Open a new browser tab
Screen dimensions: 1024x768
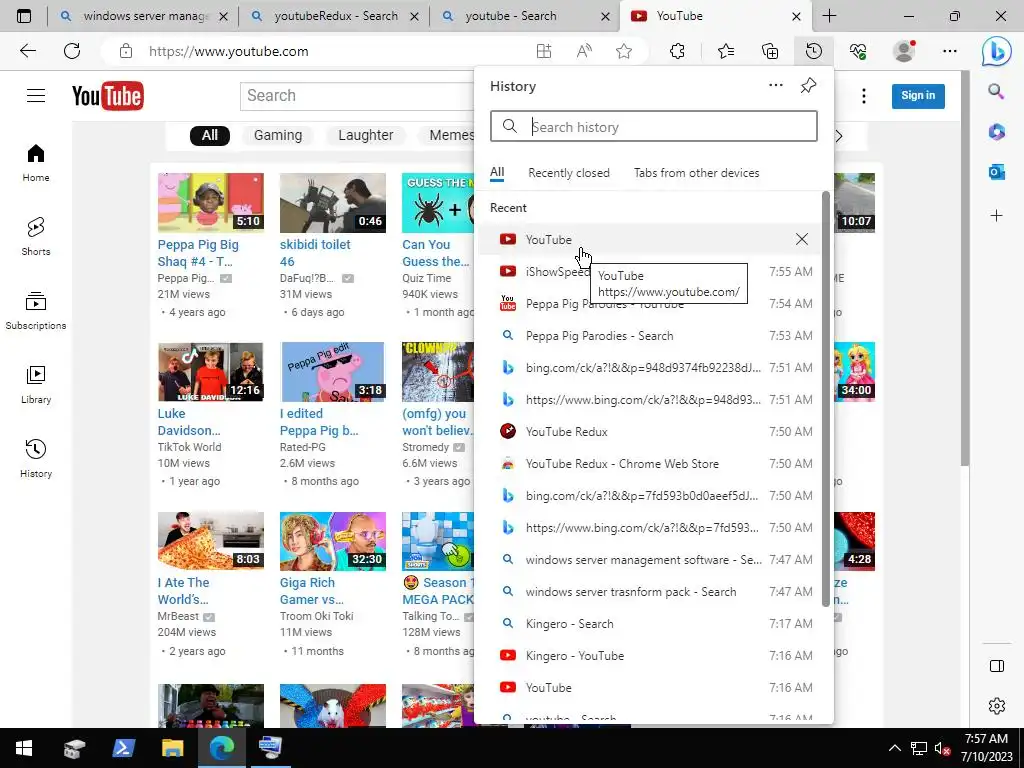pyautogui.click(x=829, y=16)
